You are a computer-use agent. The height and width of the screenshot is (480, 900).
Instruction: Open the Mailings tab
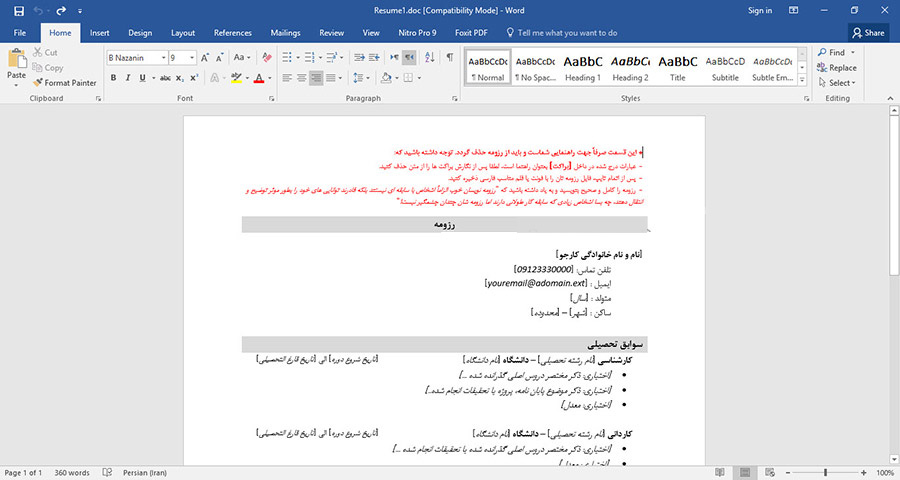(x=285, y=33)
